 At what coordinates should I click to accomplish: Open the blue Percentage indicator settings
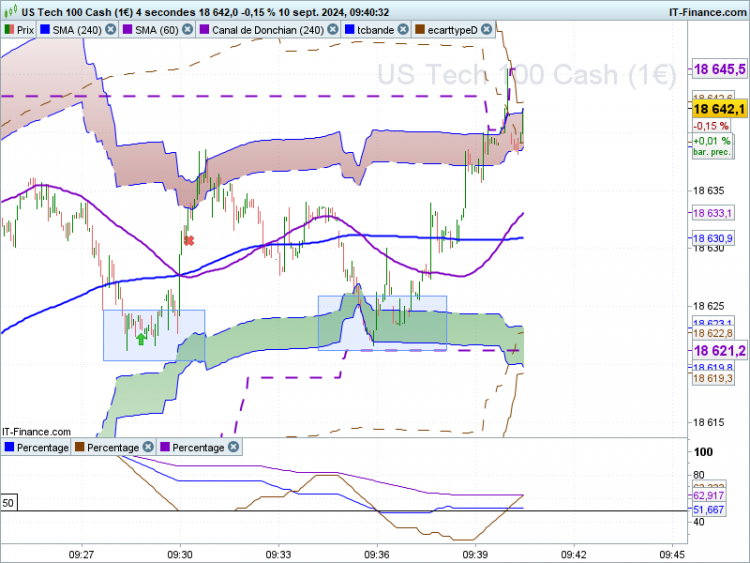(x=36, y=447)
